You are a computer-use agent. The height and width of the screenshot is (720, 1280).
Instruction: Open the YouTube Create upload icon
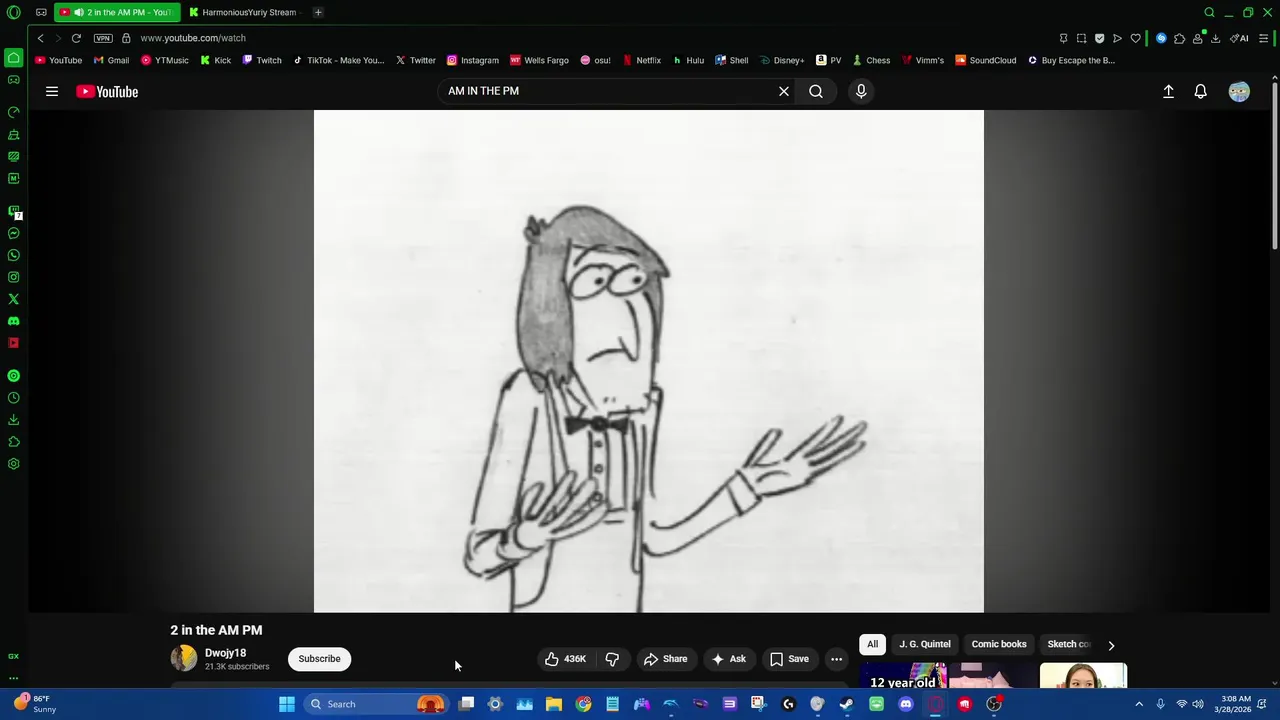[x=1168, y=91]
